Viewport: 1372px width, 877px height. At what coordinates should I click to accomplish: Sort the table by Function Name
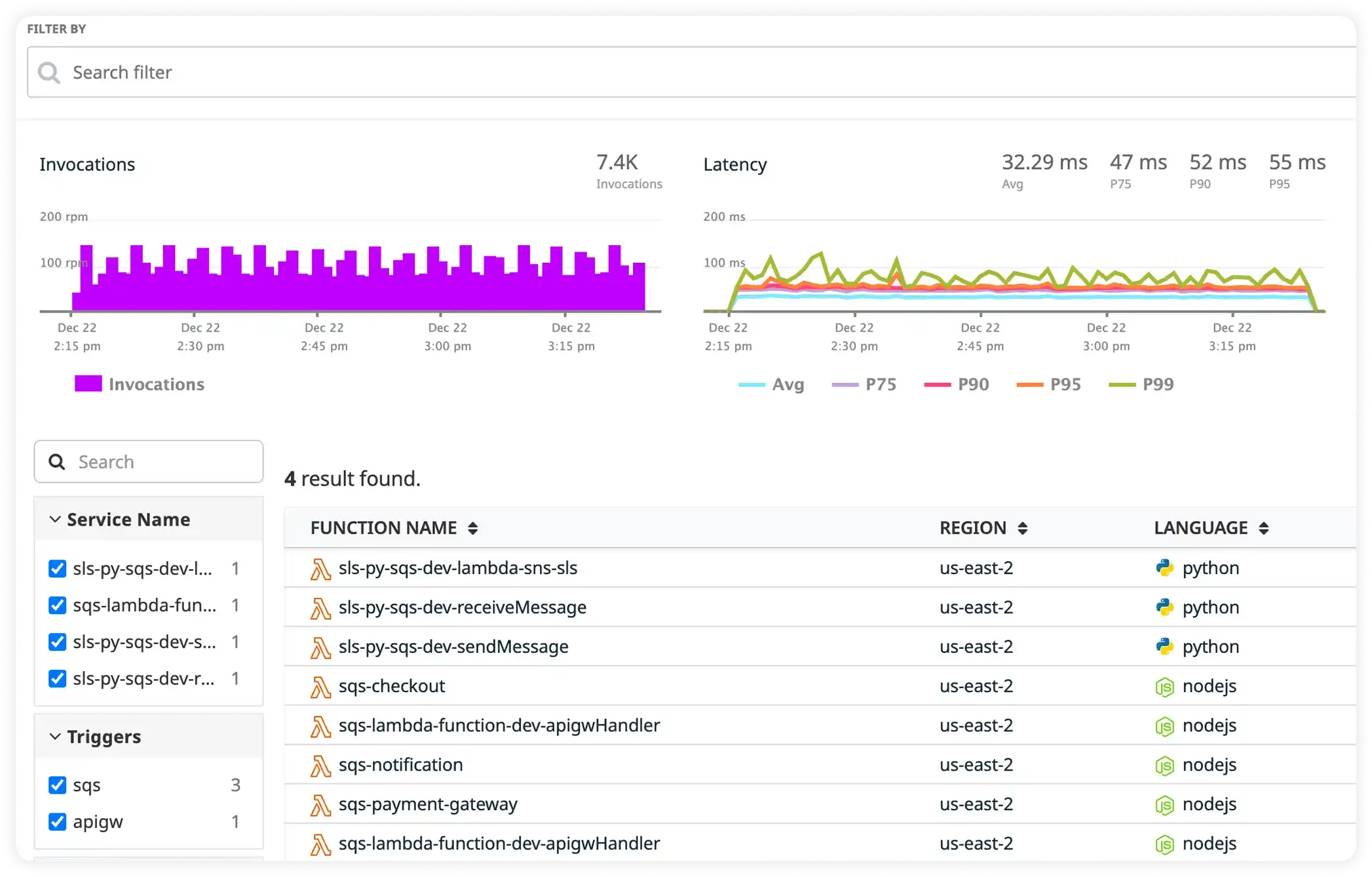473,528
